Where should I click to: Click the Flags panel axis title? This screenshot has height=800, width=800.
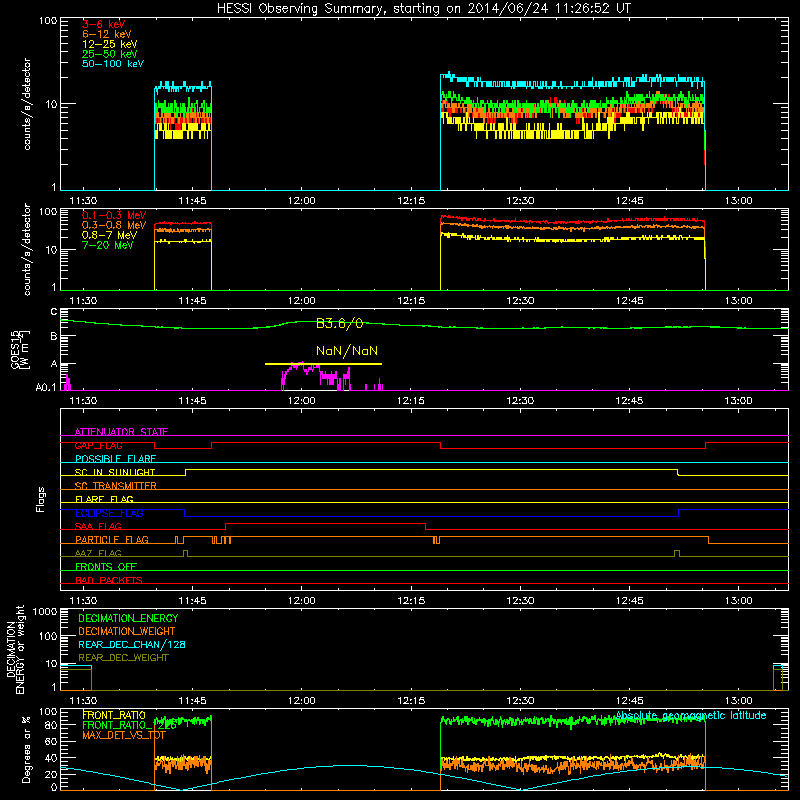[41, 499]
